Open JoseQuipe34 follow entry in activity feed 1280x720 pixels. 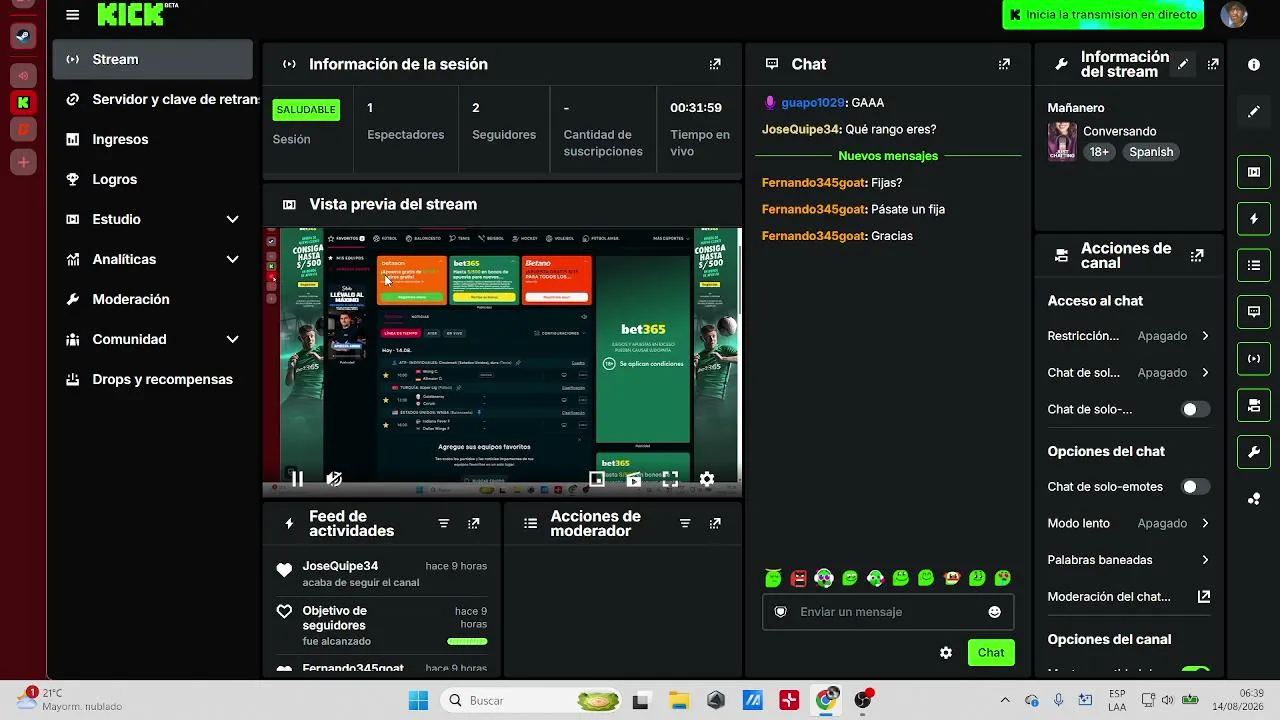382,574
